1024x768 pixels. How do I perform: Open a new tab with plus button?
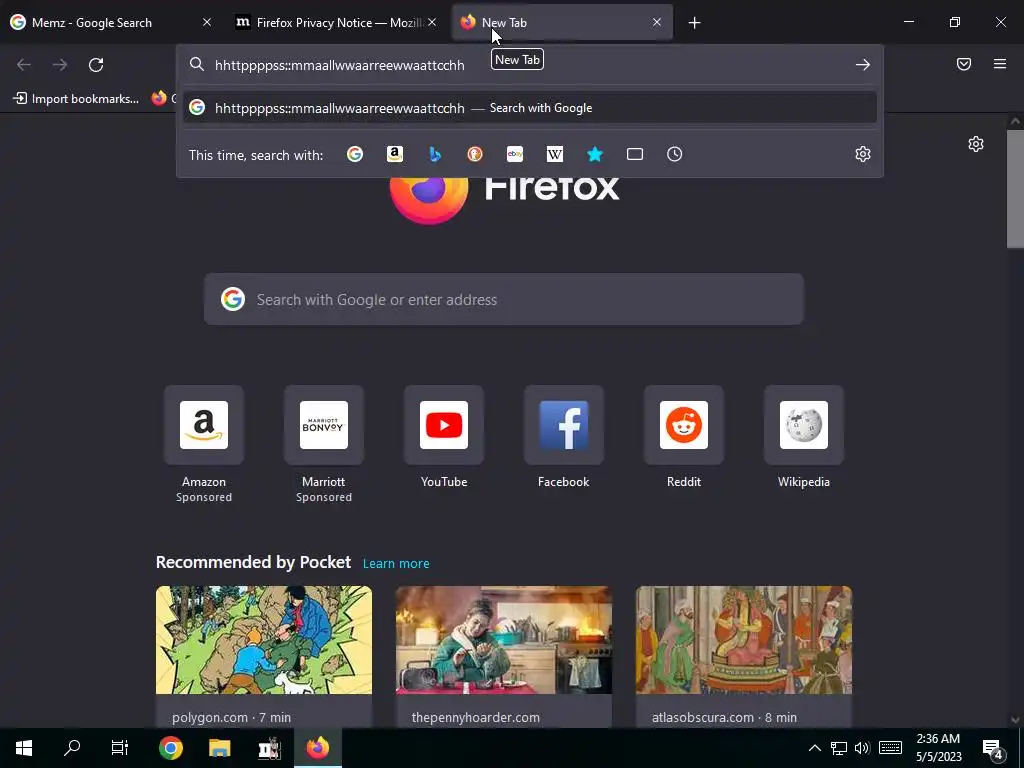point(694,23)
